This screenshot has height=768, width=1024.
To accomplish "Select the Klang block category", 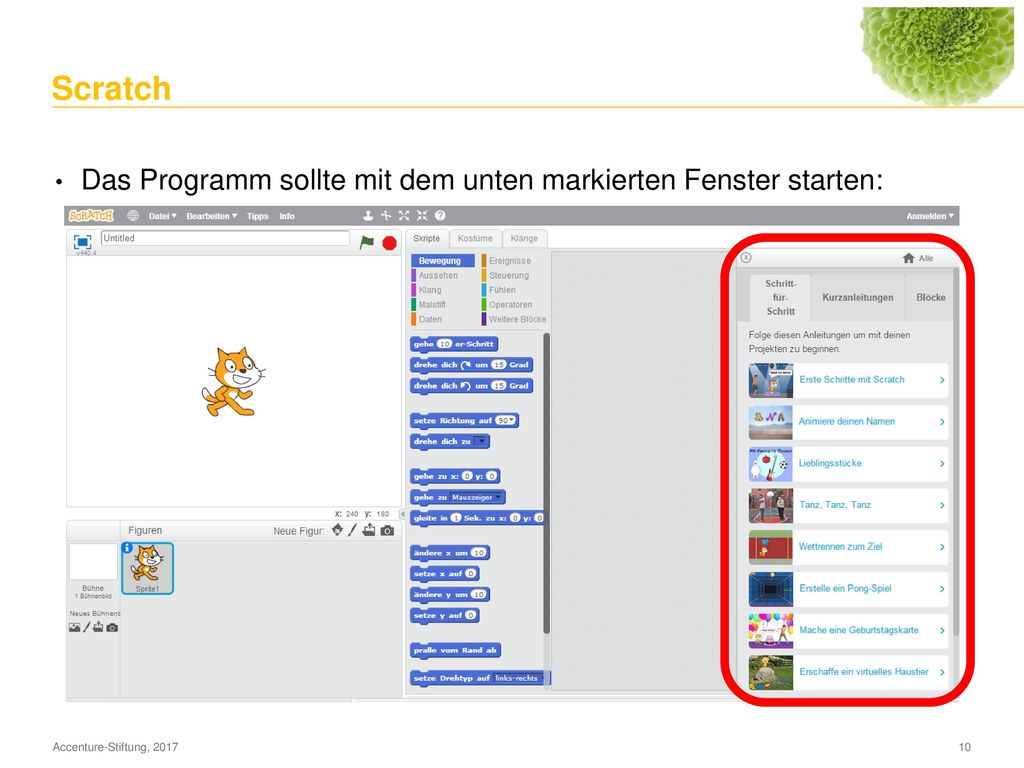I will (x=430, y=290).
